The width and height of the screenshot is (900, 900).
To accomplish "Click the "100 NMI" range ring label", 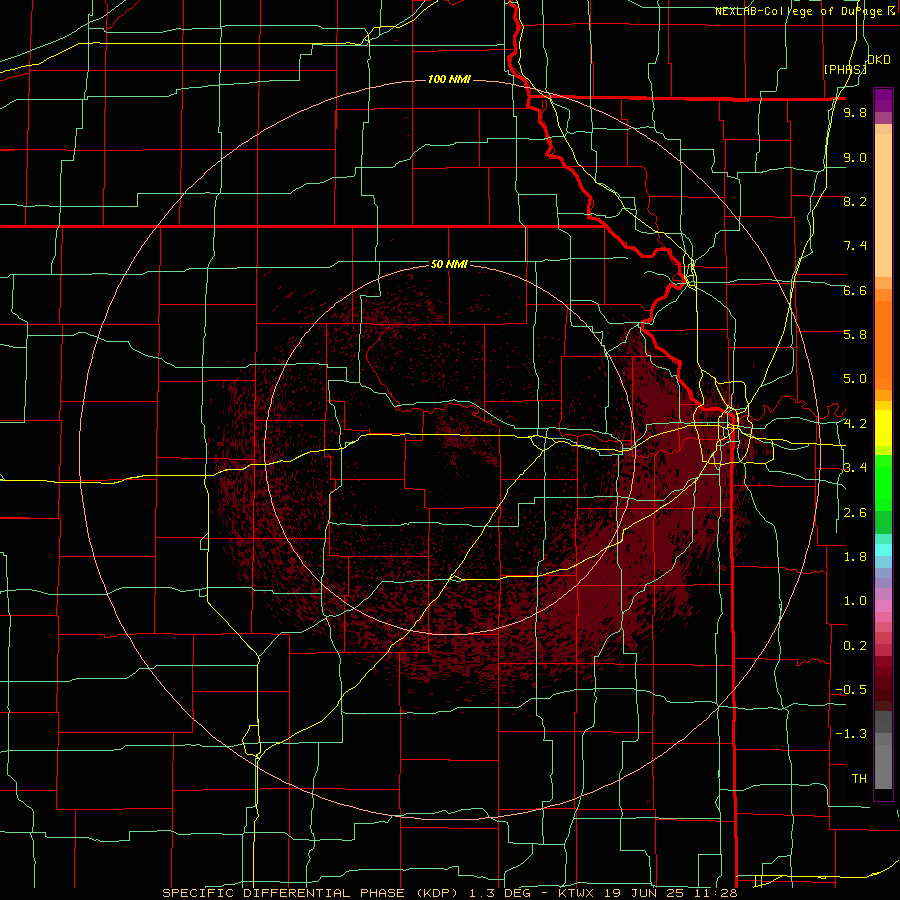I will 449,79.
